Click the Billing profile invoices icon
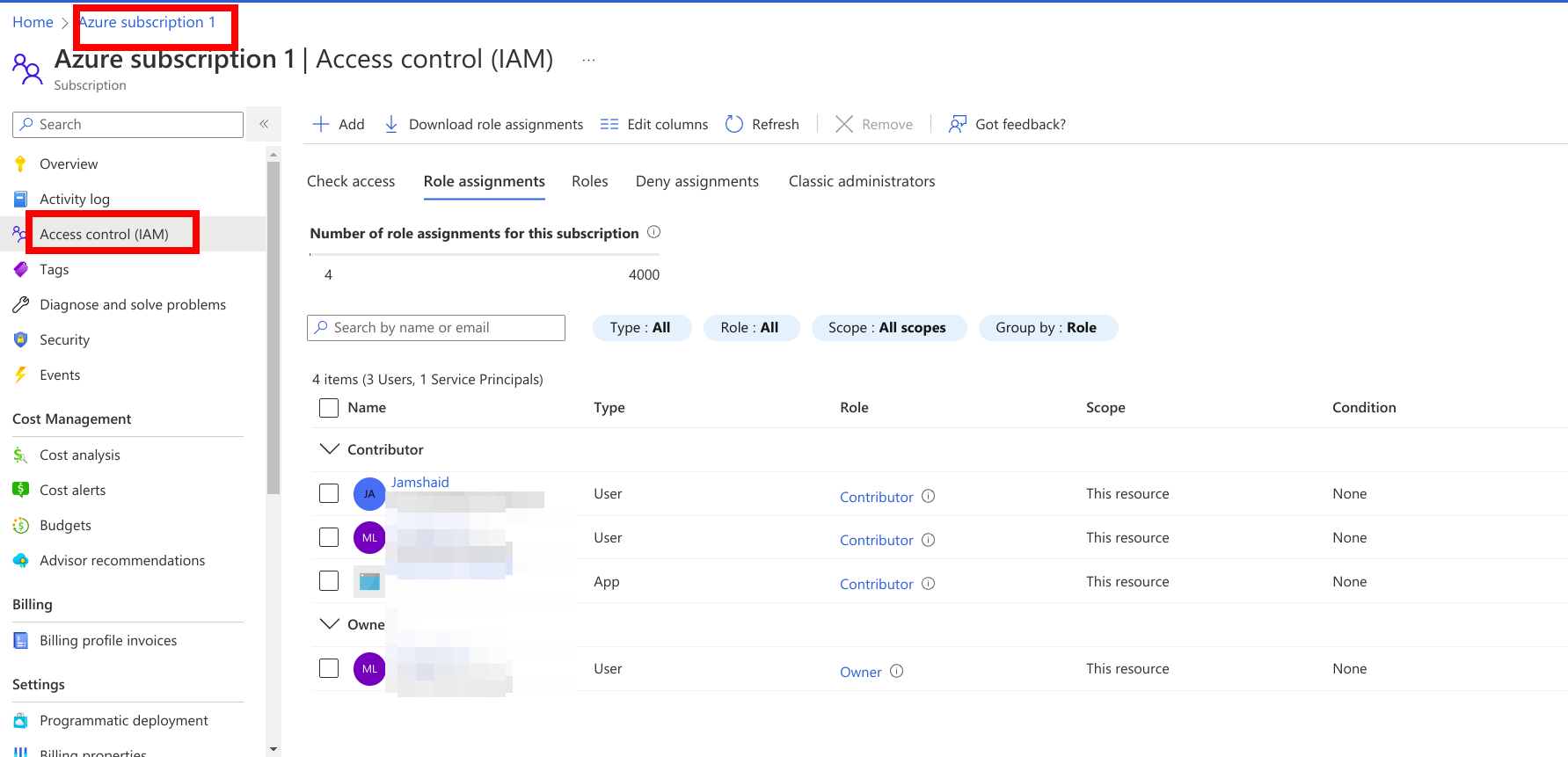 click(20, 640)
